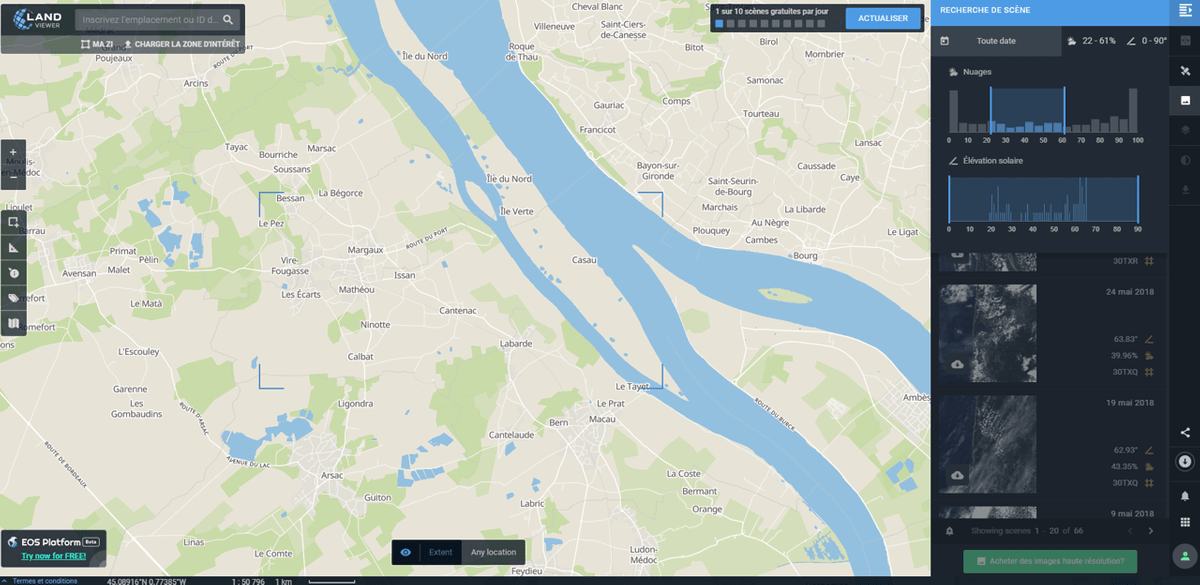Select the Any location search option
Screen dimensions: 1200x585
(494, 552)
